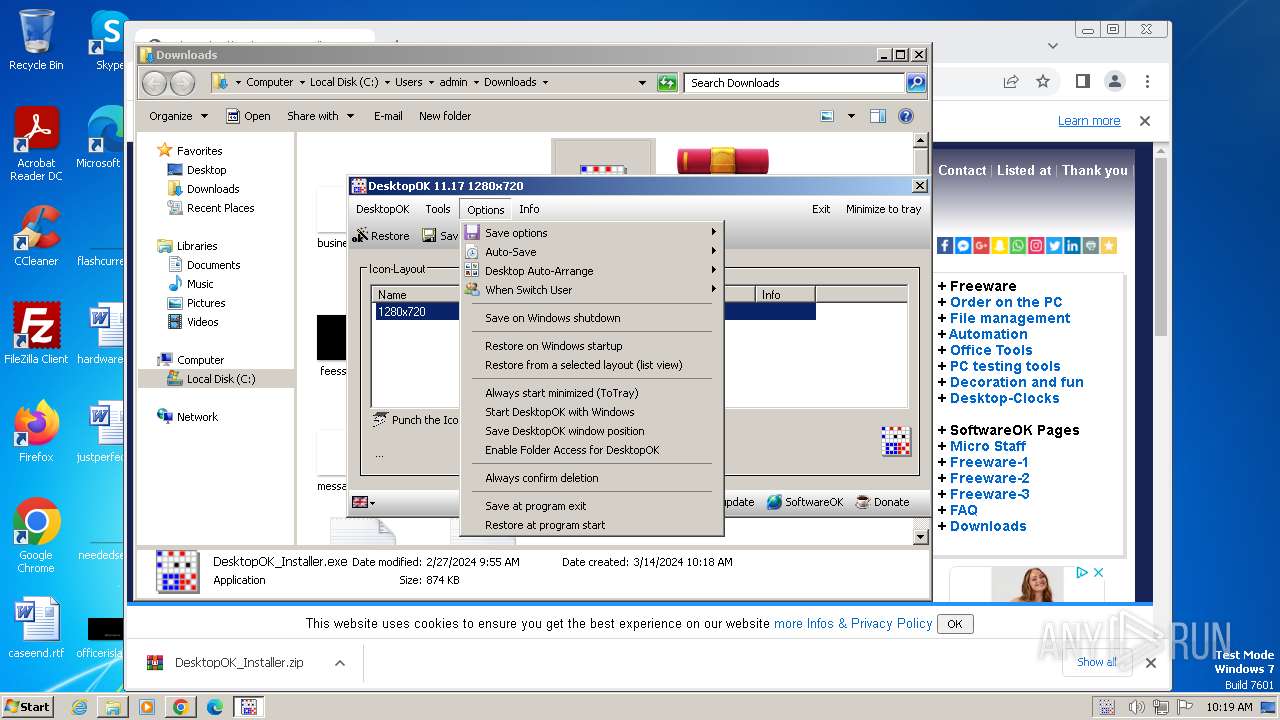Toggle Save DesktopOK window position

[x=591, y=431]
